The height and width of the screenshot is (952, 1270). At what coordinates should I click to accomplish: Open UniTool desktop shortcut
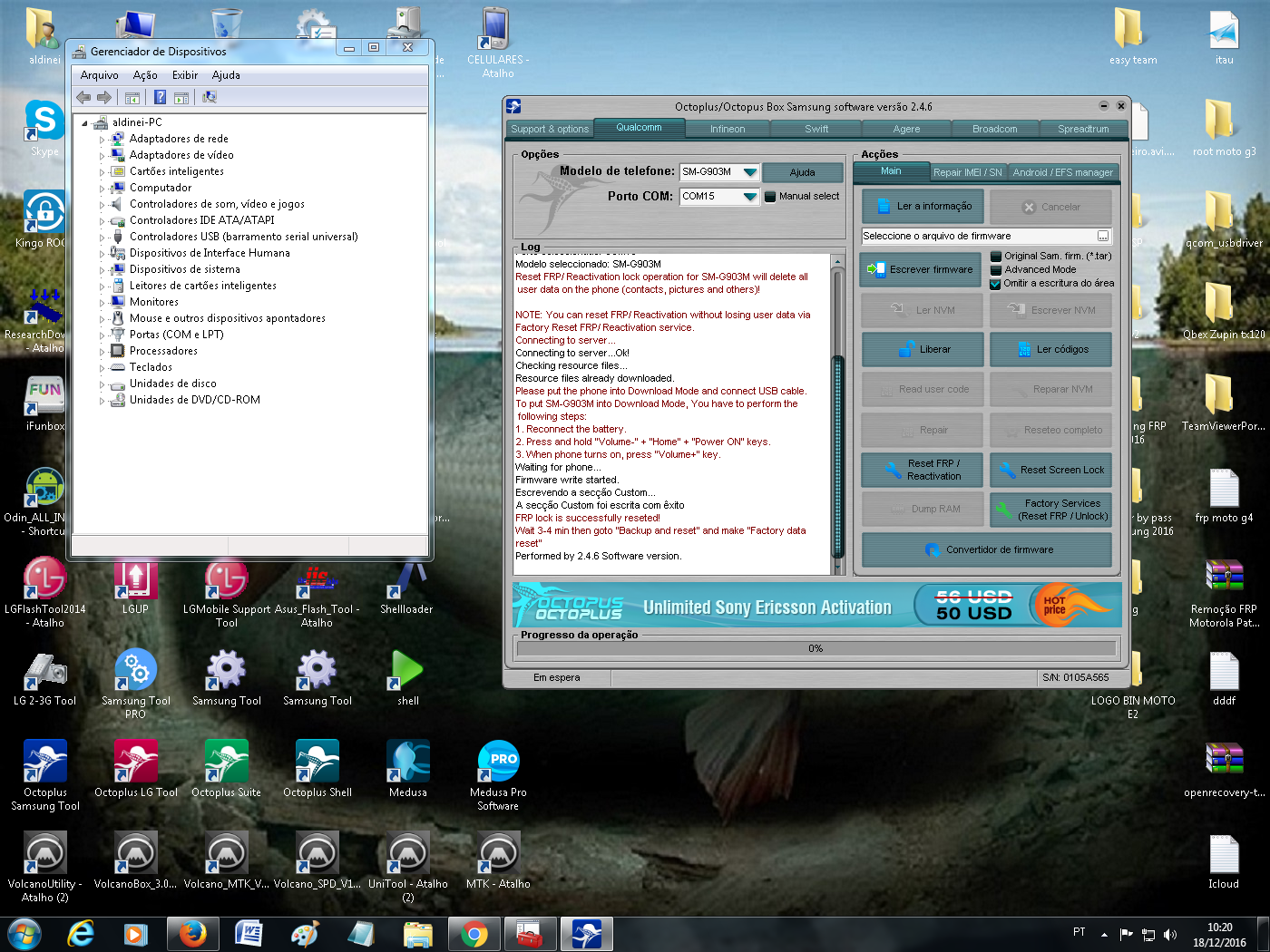point(408,866)
